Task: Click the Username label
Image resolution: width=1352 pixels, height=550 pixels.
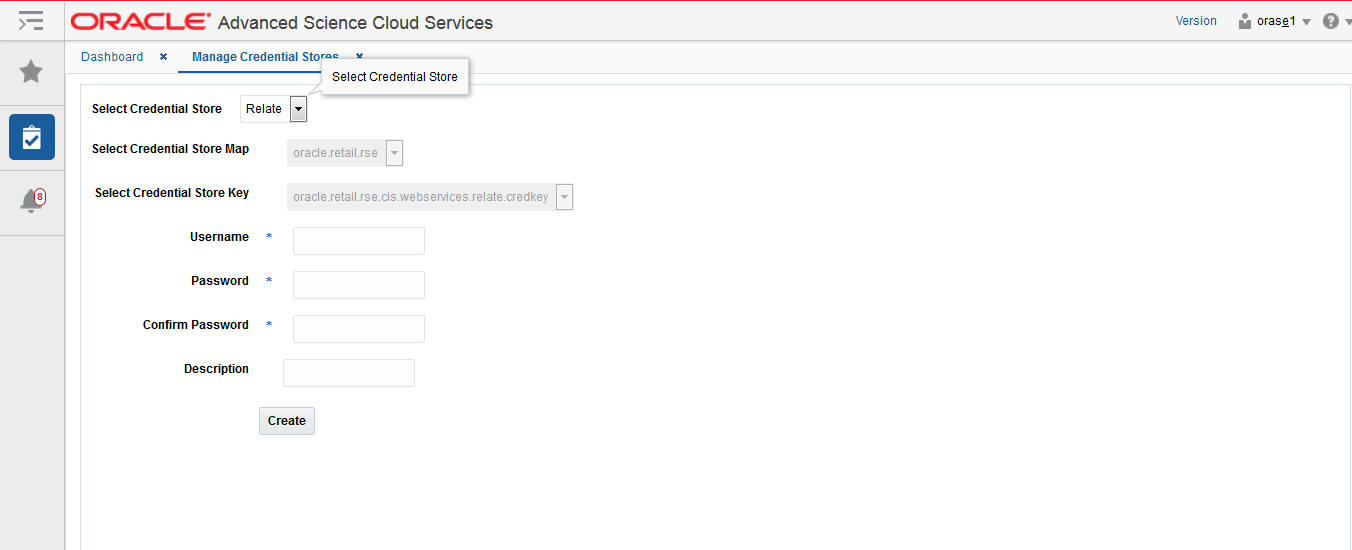Action: 219,237
